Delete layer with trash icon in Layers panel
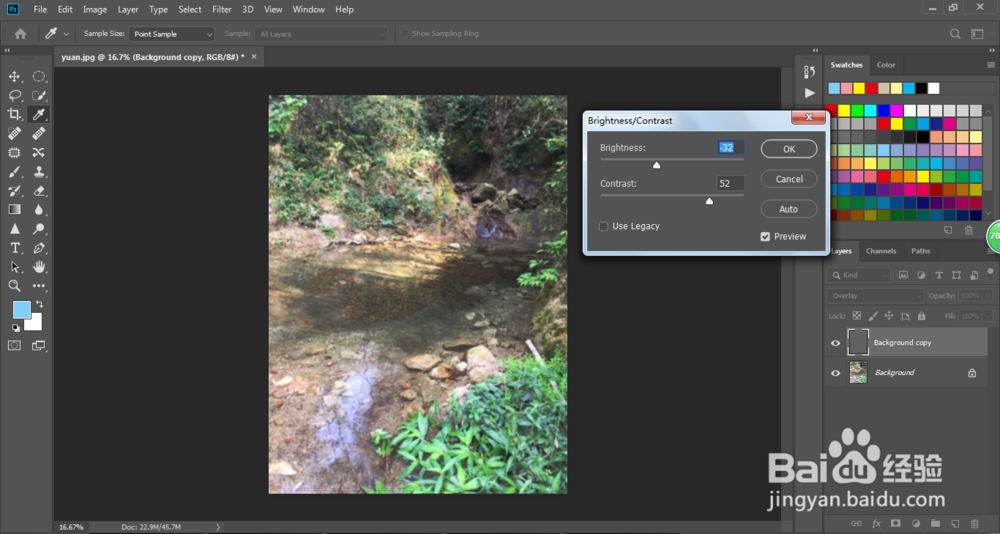This screenshot has width=1000, height=534. click(975, 523)
